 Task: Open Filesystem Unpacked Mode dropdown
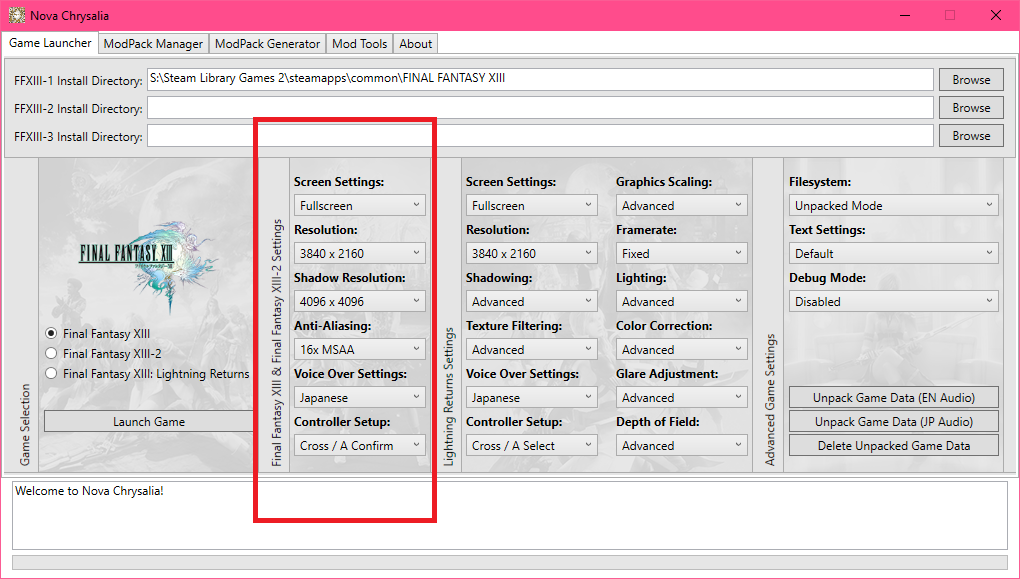point(894,206)
